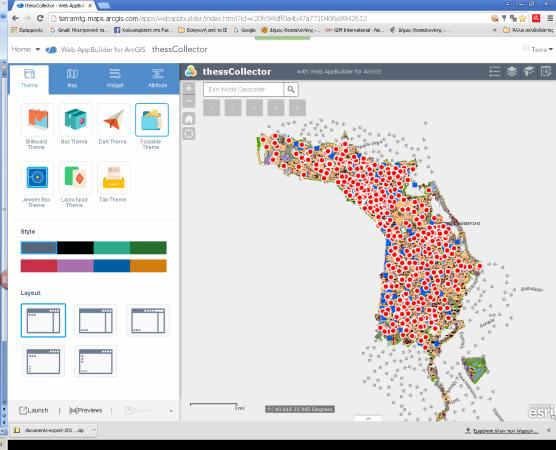Viewport: 556px width, 450px height.
Task: Open the user account dropdown
Action: [x=542, y=50]
